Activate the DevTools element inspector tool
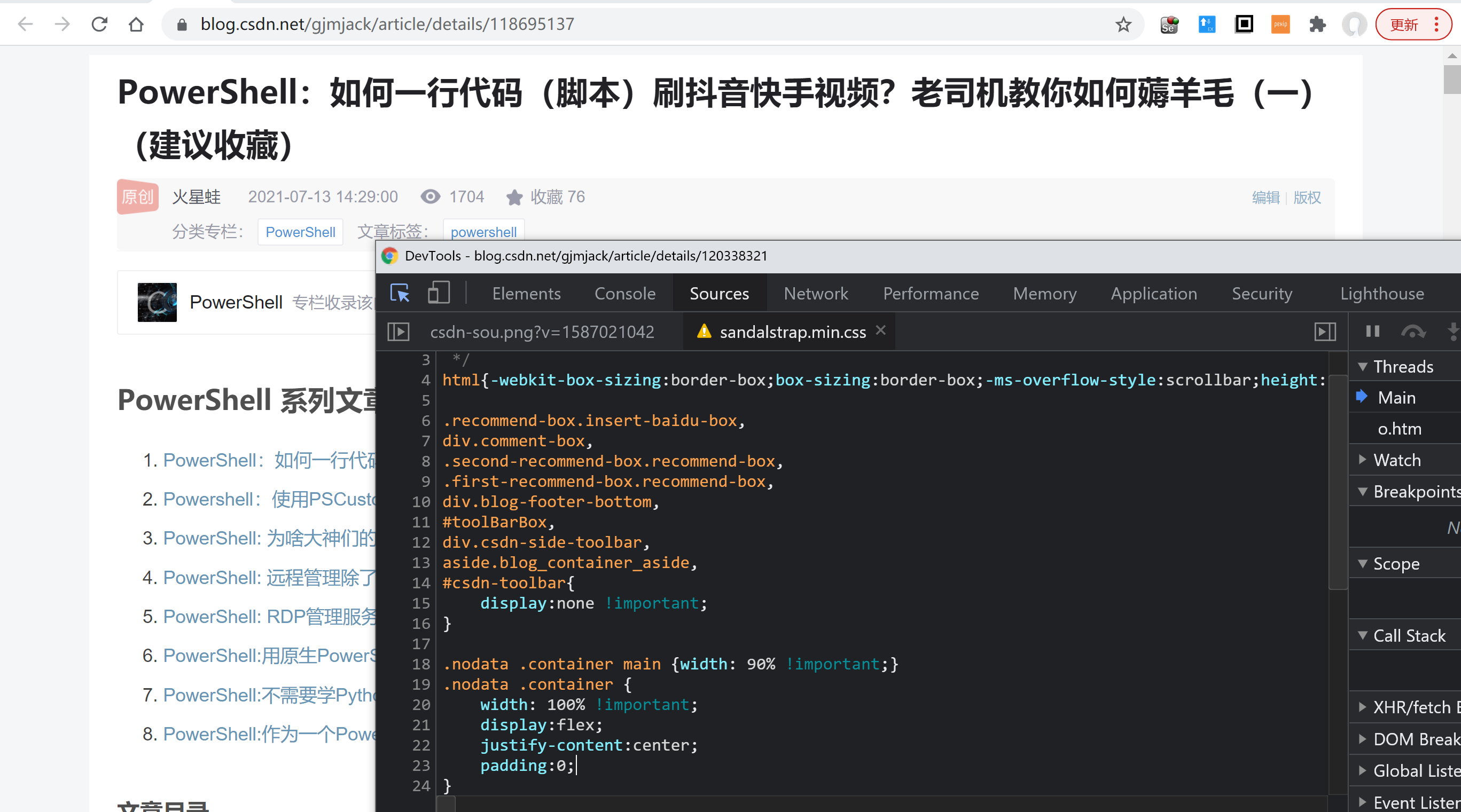The width and height of the screenshot is (1461, 812). (x=400, y=294)
